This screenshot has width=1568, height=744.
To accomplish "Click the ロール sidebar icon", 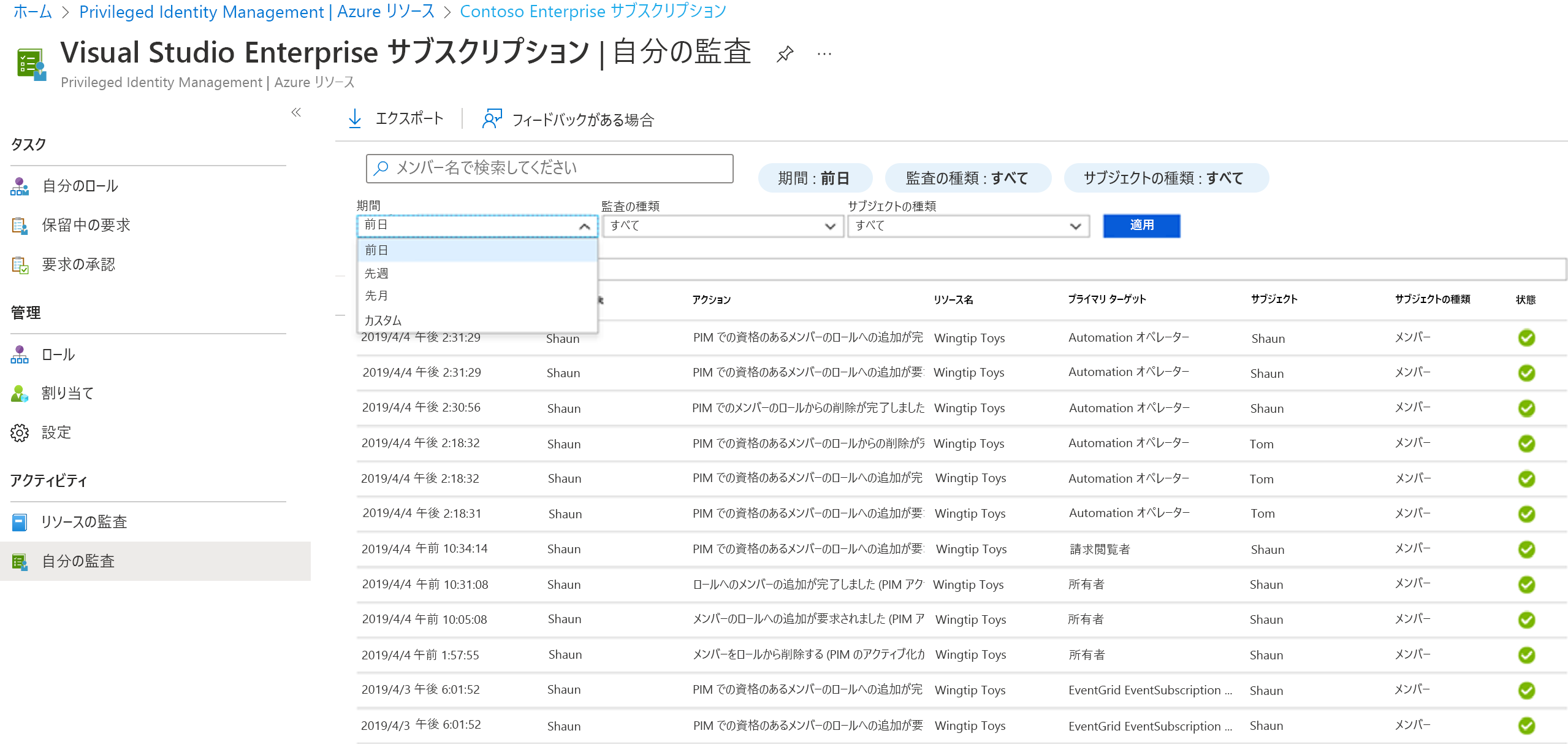I will 20,355.
